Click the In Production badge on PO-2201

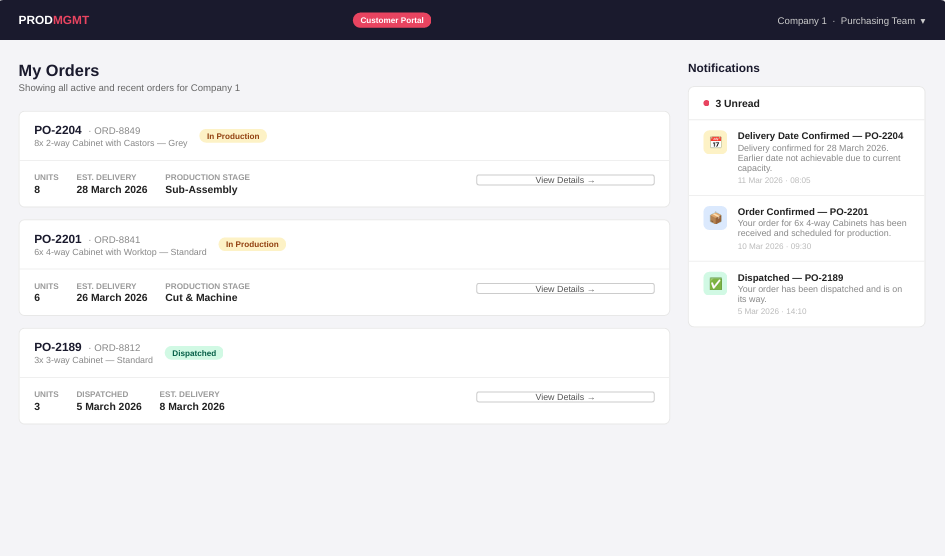click(x=252, y=244)
